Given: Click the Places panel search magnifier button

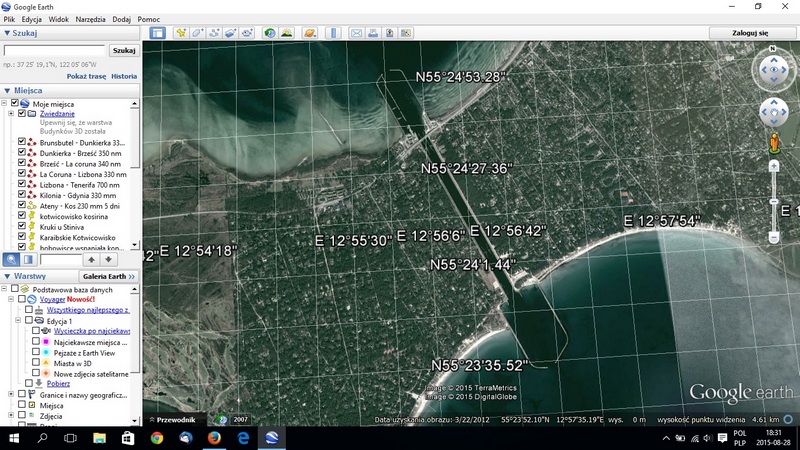Looking at the screenshot, I should click(11, 259).
